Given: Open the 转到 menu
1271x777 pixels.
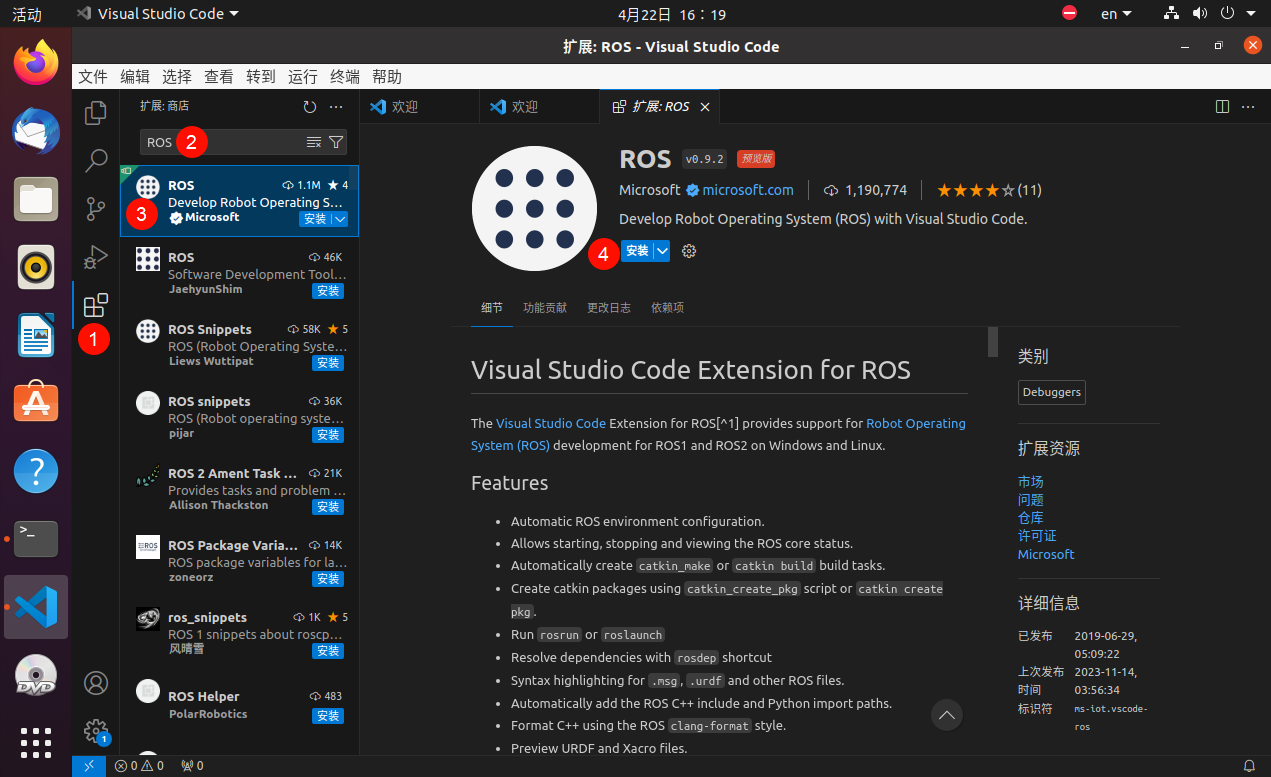Looking at the screenshot, I should point(261,77).
